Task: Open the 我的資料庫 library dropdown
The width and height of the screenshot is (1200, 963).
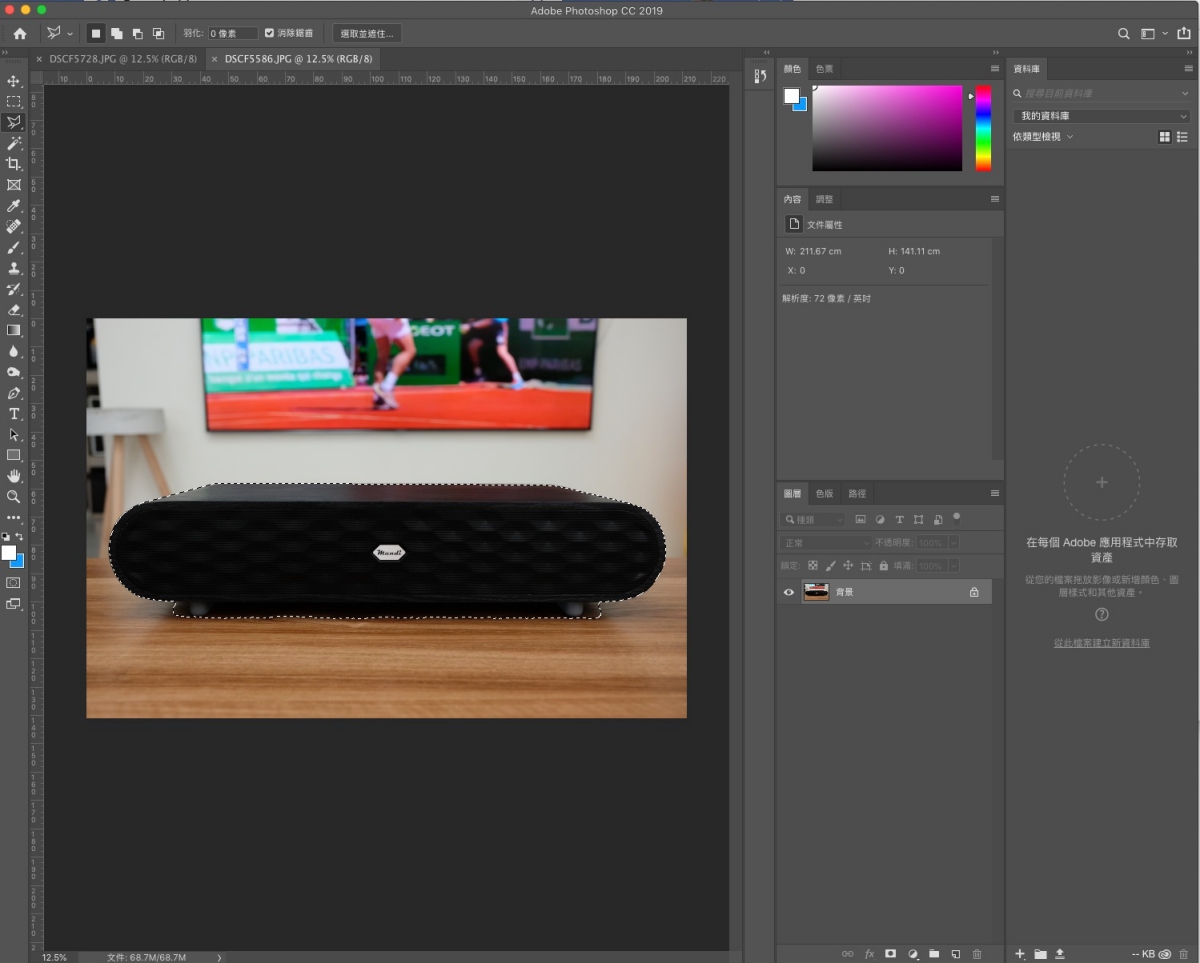Action: click(1101, 116)
